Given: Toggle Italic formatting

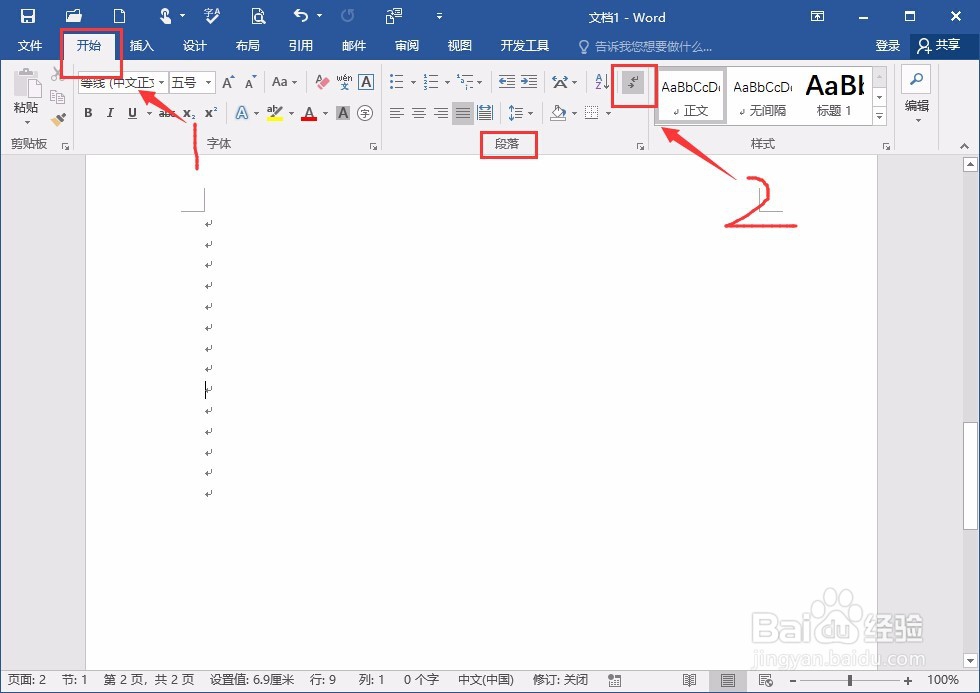Looking at the screenshot, I should (x=110, y=113).
